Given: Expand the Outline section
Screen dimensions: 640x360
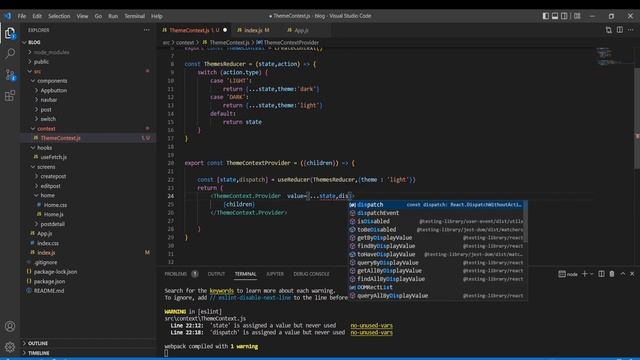Looking at the screenshot, I should click(x=88, y=343).
